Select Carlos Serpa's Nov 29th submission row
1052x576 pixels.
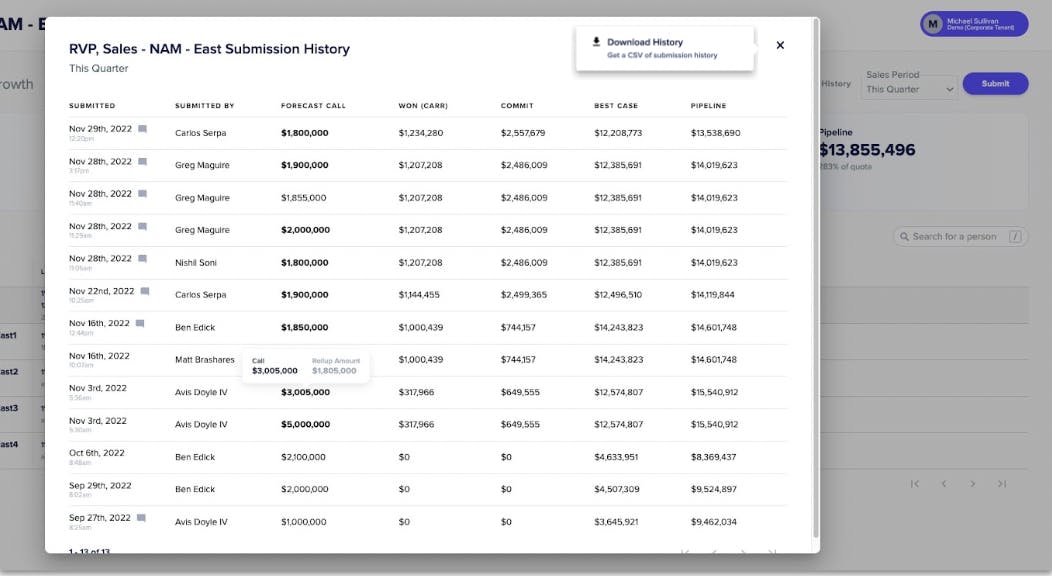pos(450,130)
